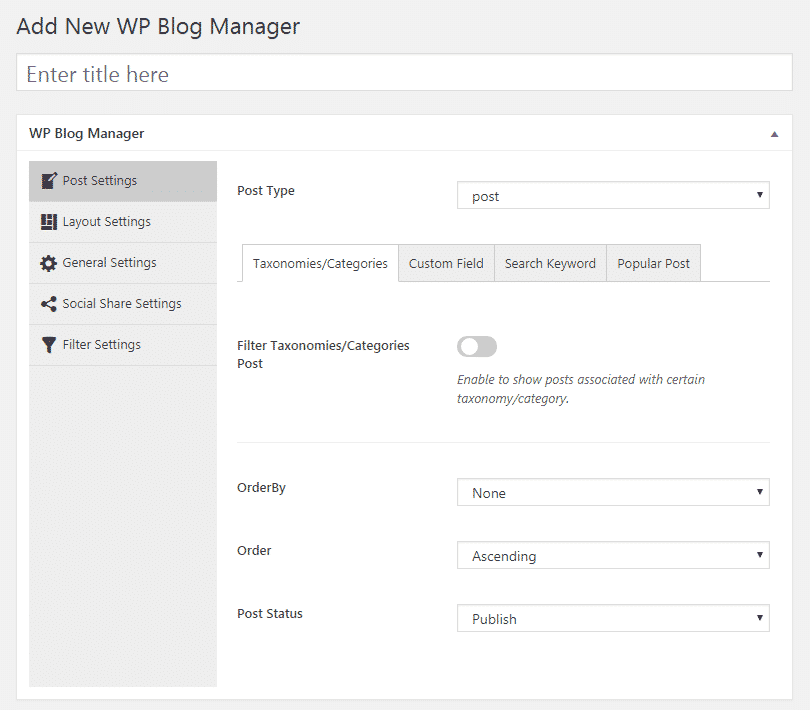Open General Settings section label
Screen dimensions: 810x710
110,263
